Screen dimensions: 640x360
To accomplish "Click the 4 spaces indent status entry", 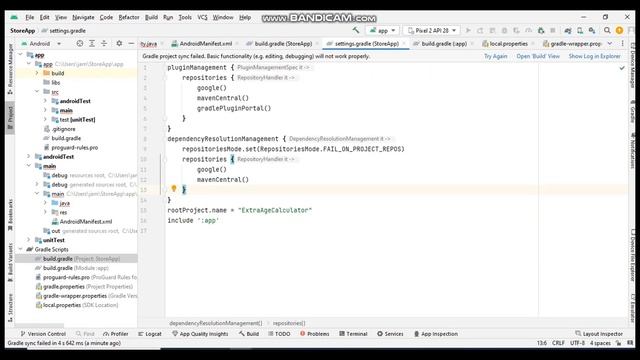I will coord(600,343).
